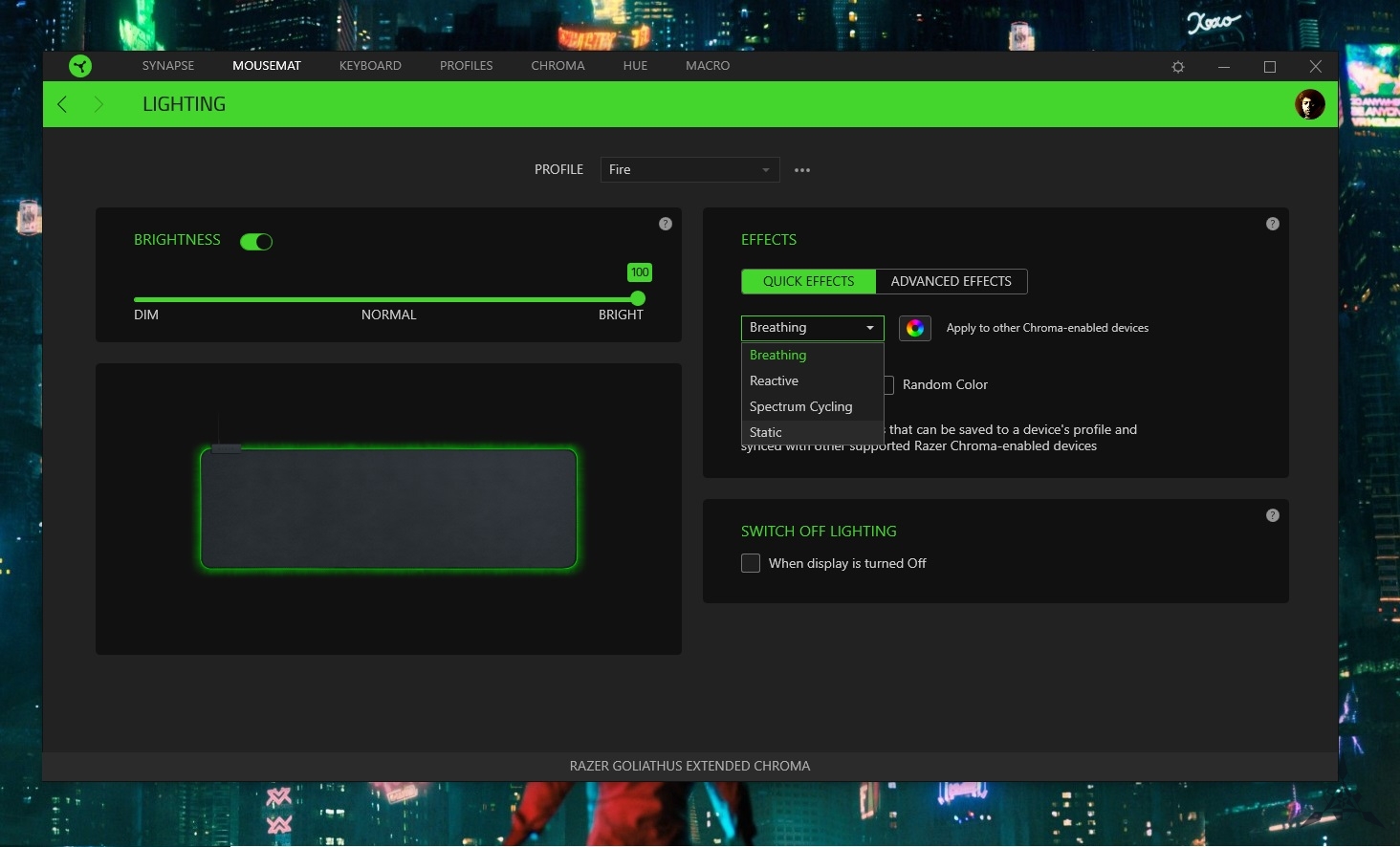The height and width of the screenshot is (847, 1400).
Task: Click the Goliathus mousemat preview image
Action: (x=388, y=509)
